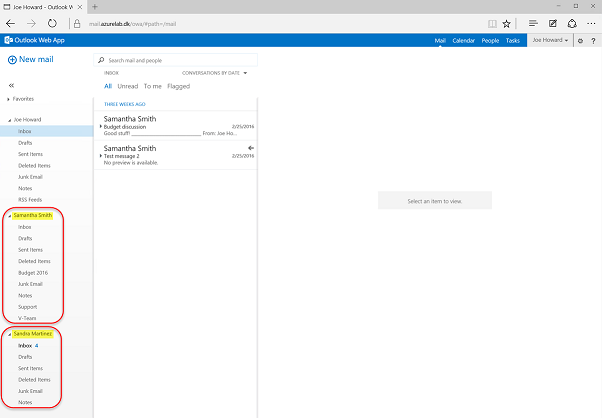This screenshot has height=418, width=602.
Task: Expand the Favorites folder group
Action: [8, 99]
